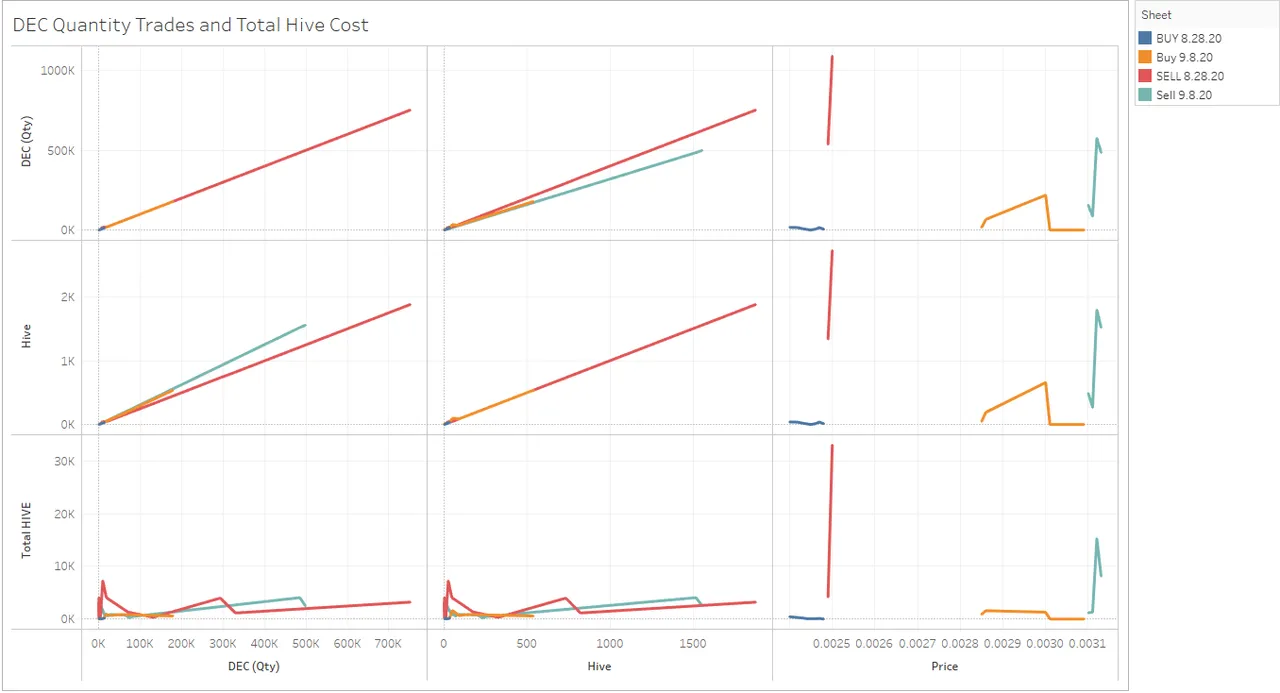Click the Buy 9.8.20 orange legend swatch
Image resolution: width=1280 pixels, height=693 pixels.
pos(1146,57)
